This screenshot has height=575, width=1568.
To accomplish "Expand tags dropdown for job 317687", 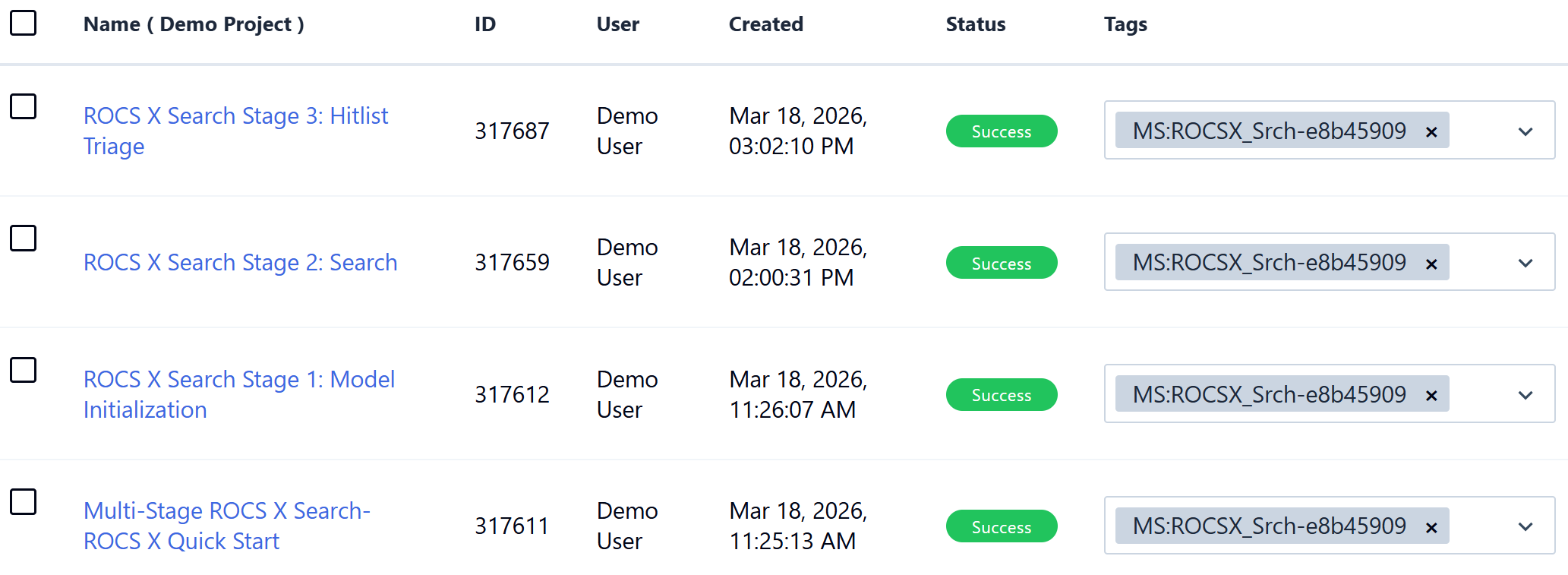I will (x=1525, y=131).
